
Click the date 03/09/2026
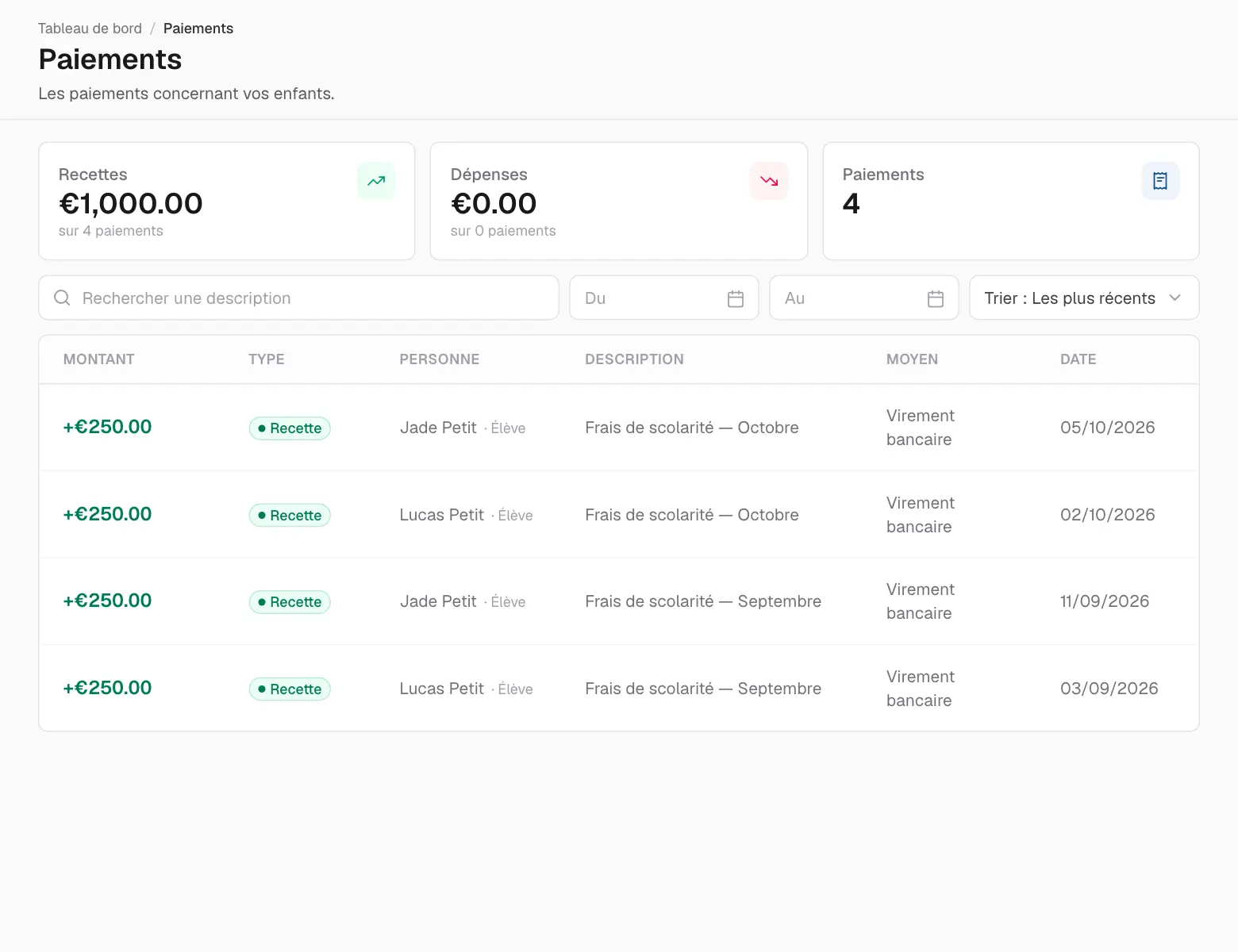1109,689
